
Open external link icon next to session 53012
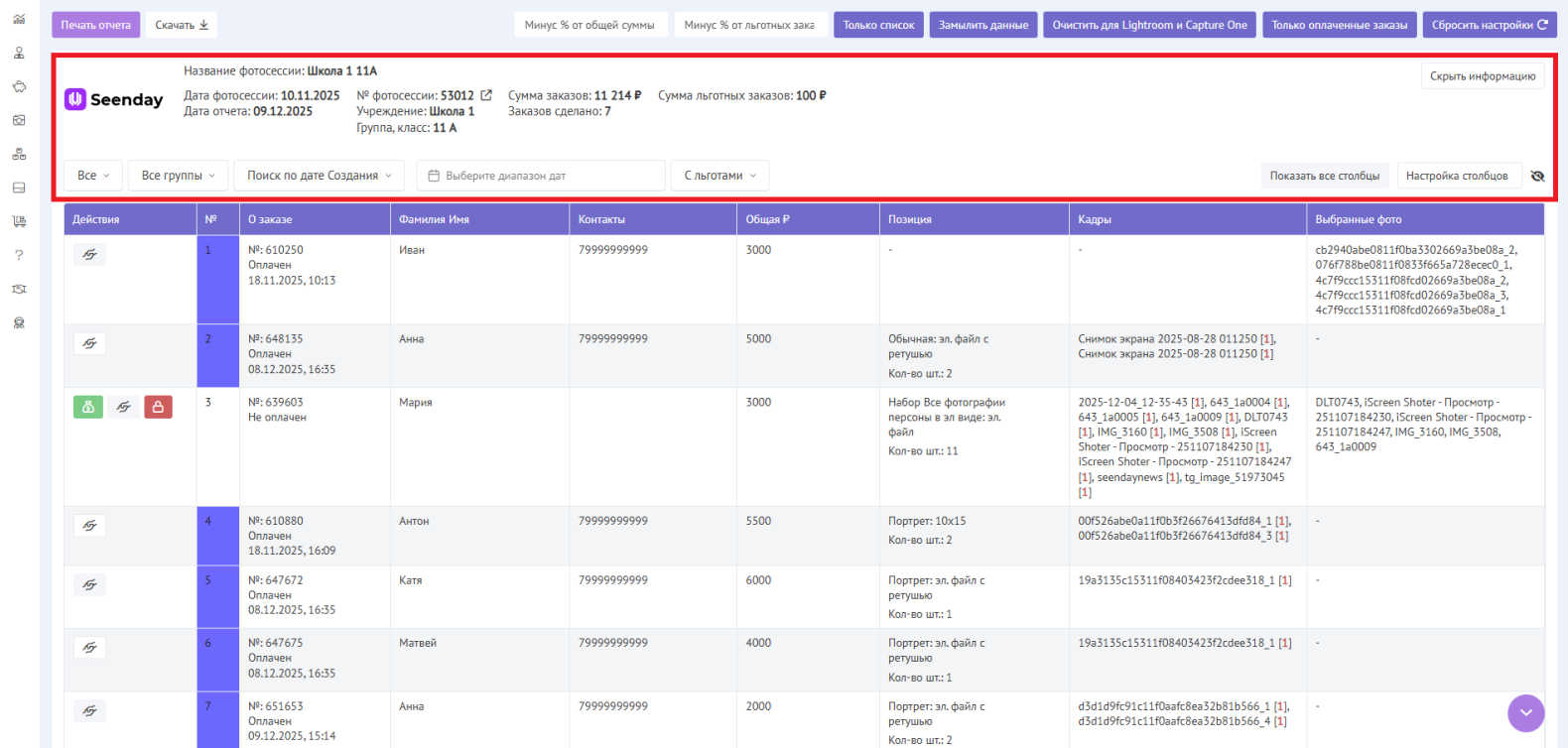pyautogui.click(x=486, y=95)
